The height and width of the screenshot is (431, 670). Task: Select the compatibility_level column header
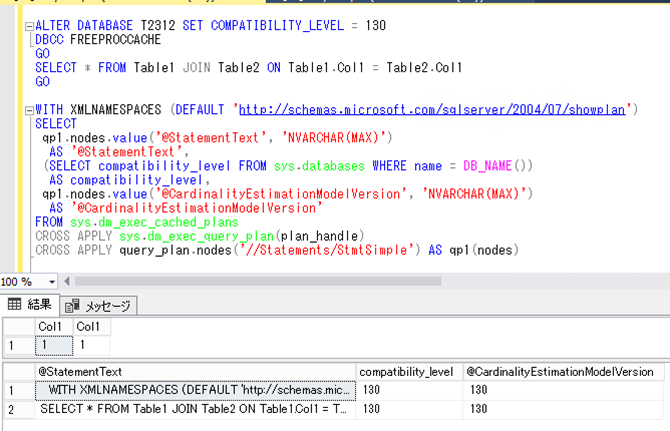point(408,371)
